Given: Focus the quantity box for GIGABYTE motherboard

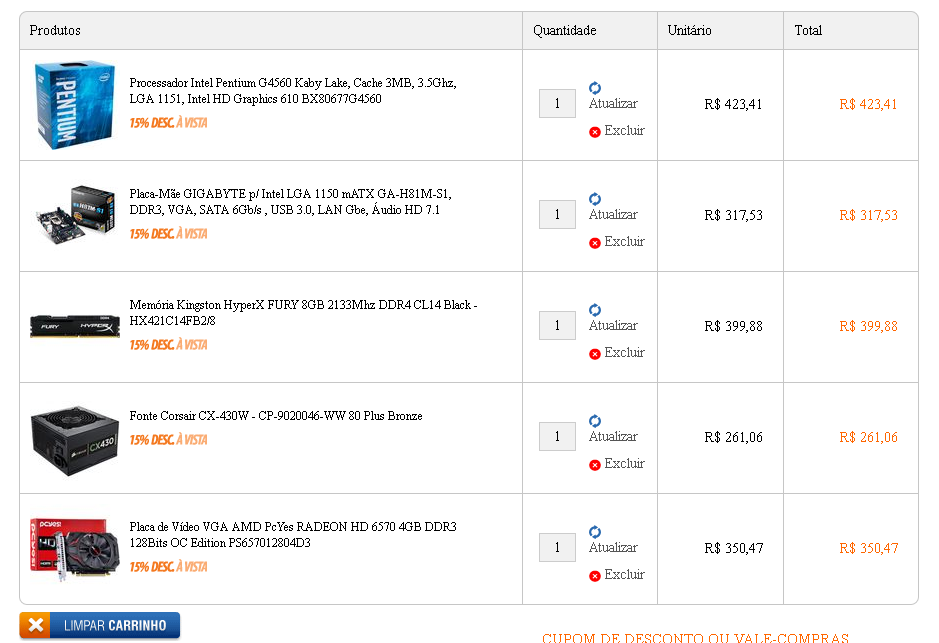Looking at the screenshot, I should coord(558,214).
